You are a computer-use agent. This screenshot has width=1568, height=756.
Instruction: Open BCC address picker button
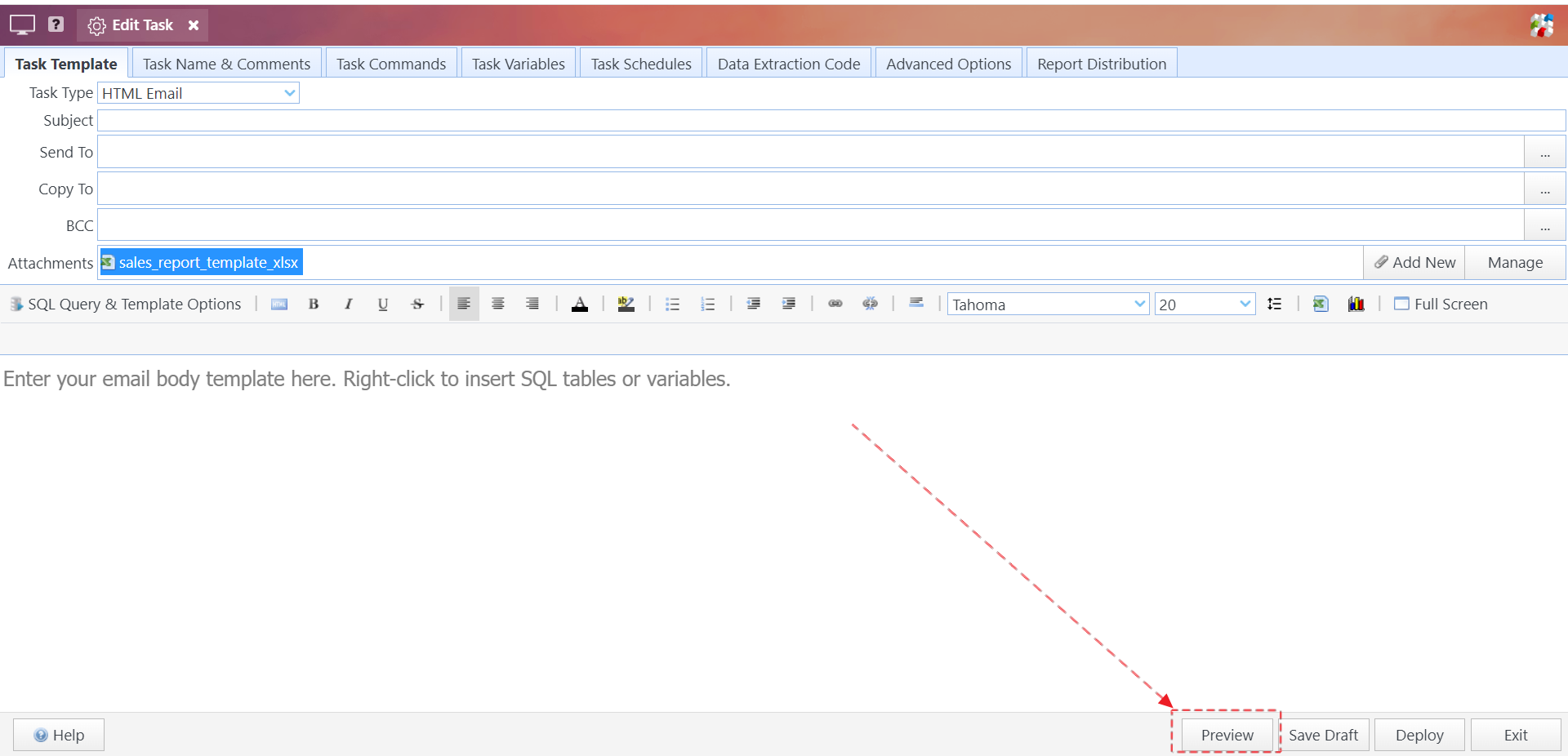coord(1545,225)
